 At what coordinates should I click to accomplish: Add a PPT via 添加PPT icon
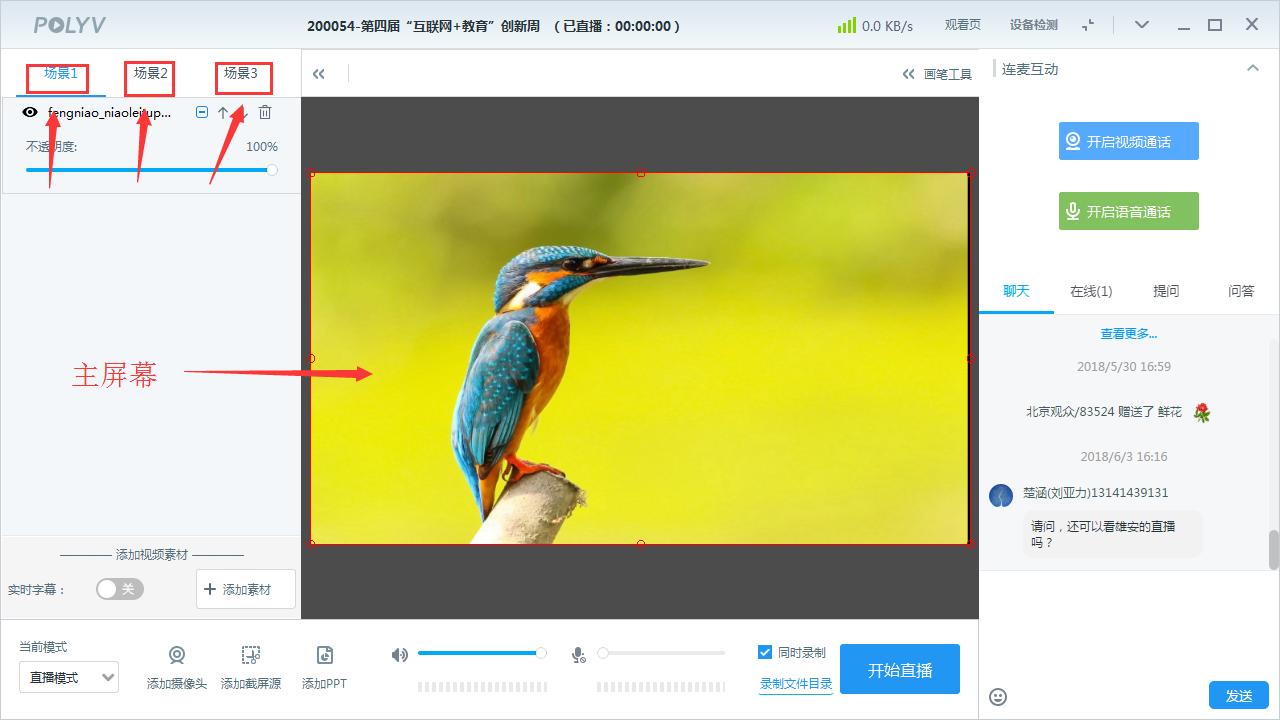click(x=324, y=668)
